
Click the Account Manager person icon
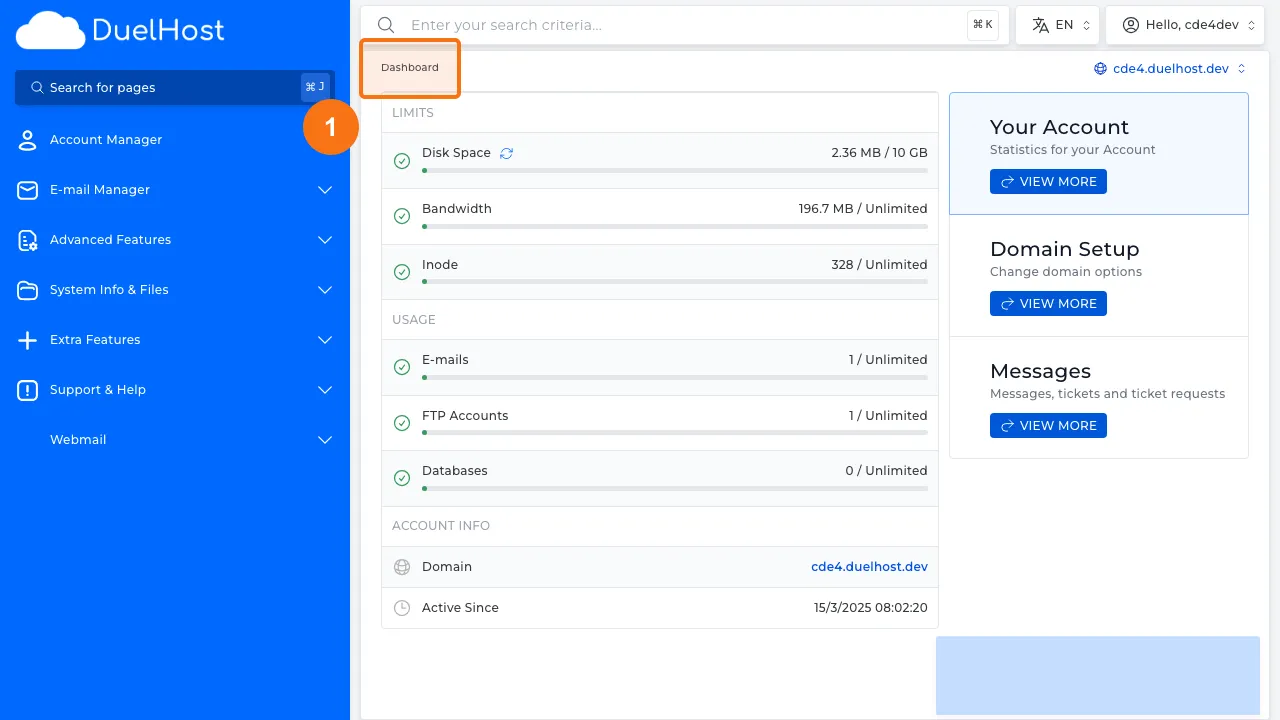(x=27, y=139)
